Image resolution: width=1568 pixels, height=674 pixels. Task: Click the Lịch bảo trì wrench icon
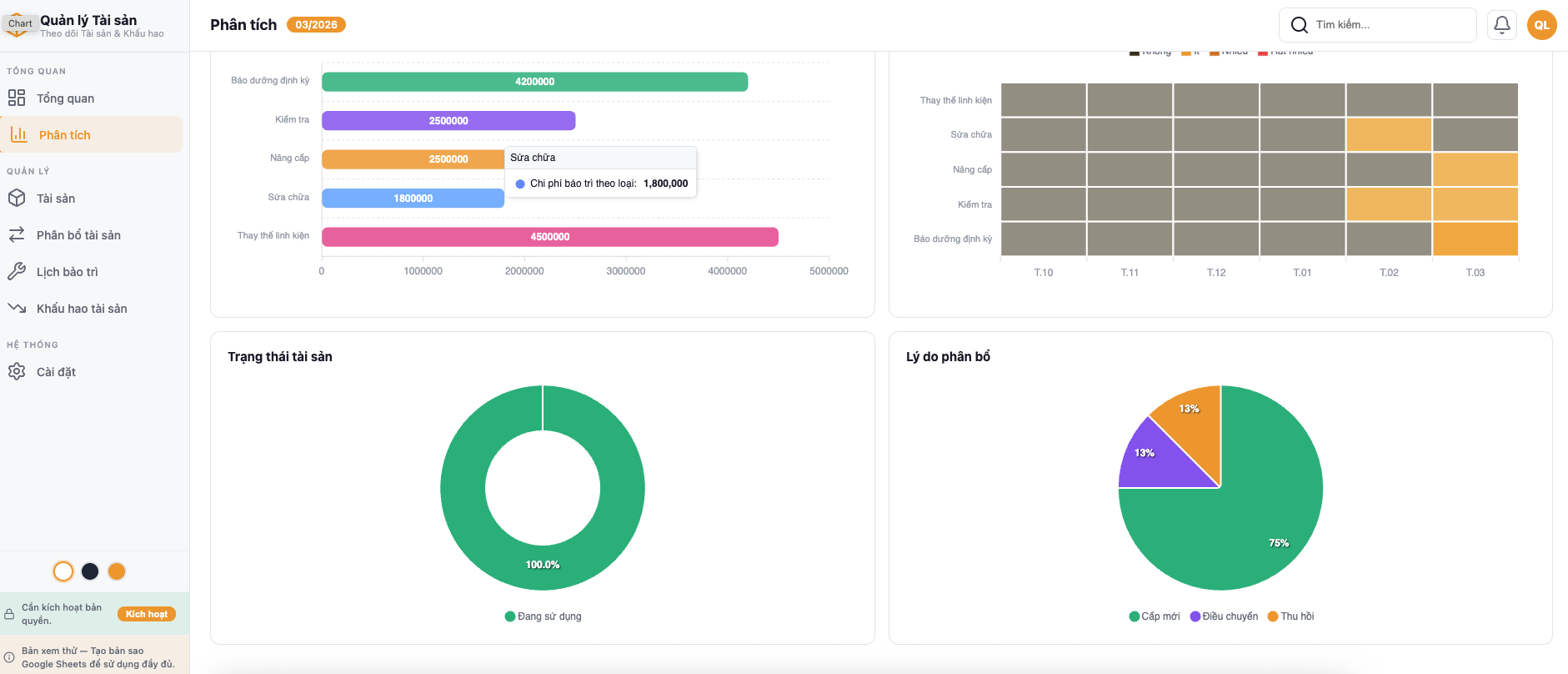tap(17, 272)
